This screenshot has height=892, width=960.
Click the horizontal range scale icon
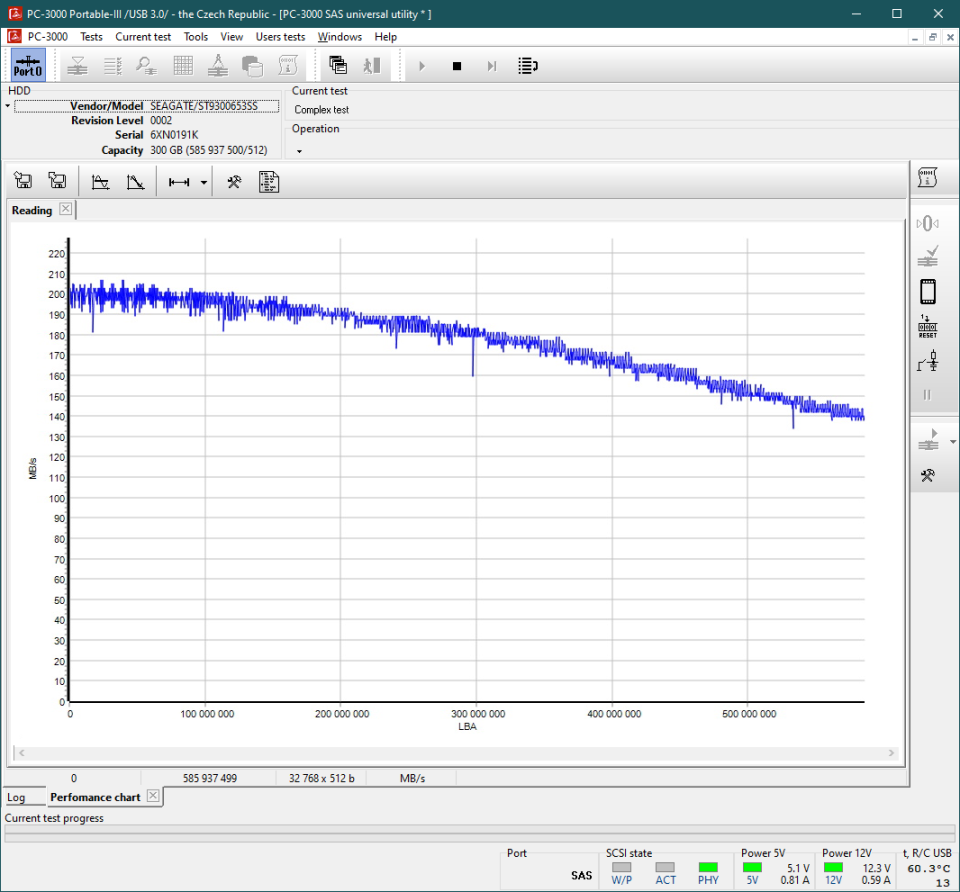coord(180,182)
